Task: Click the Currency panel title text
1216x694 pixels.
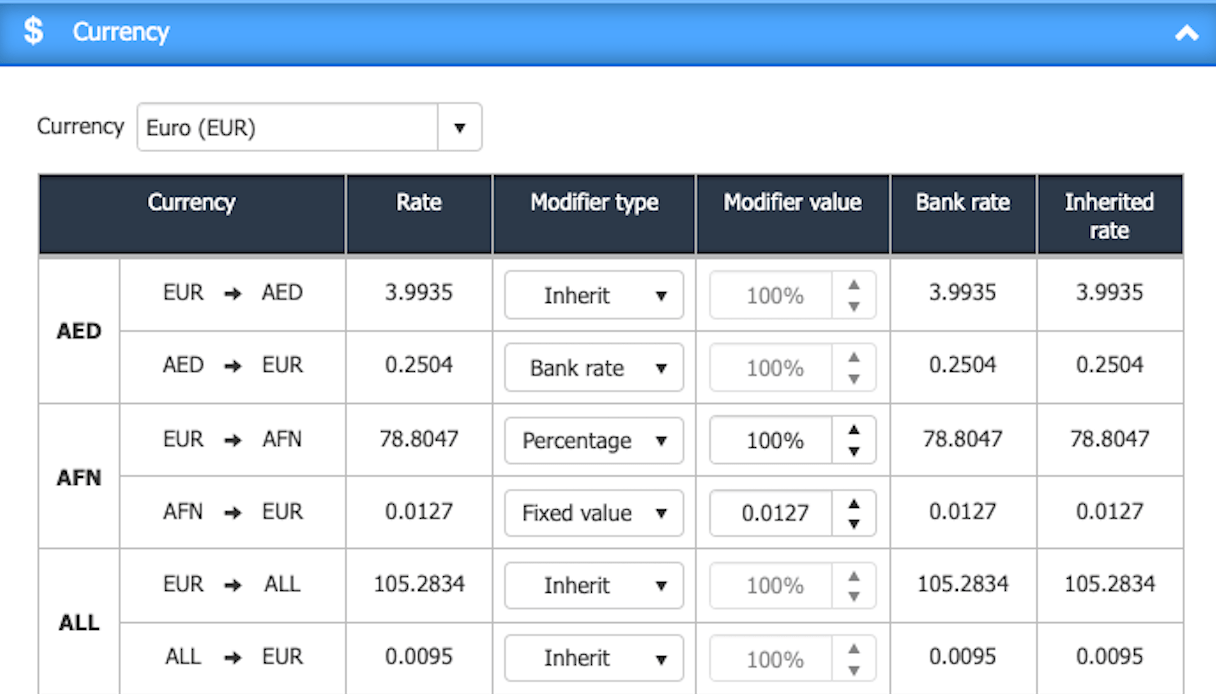Action: coord(121,32)
